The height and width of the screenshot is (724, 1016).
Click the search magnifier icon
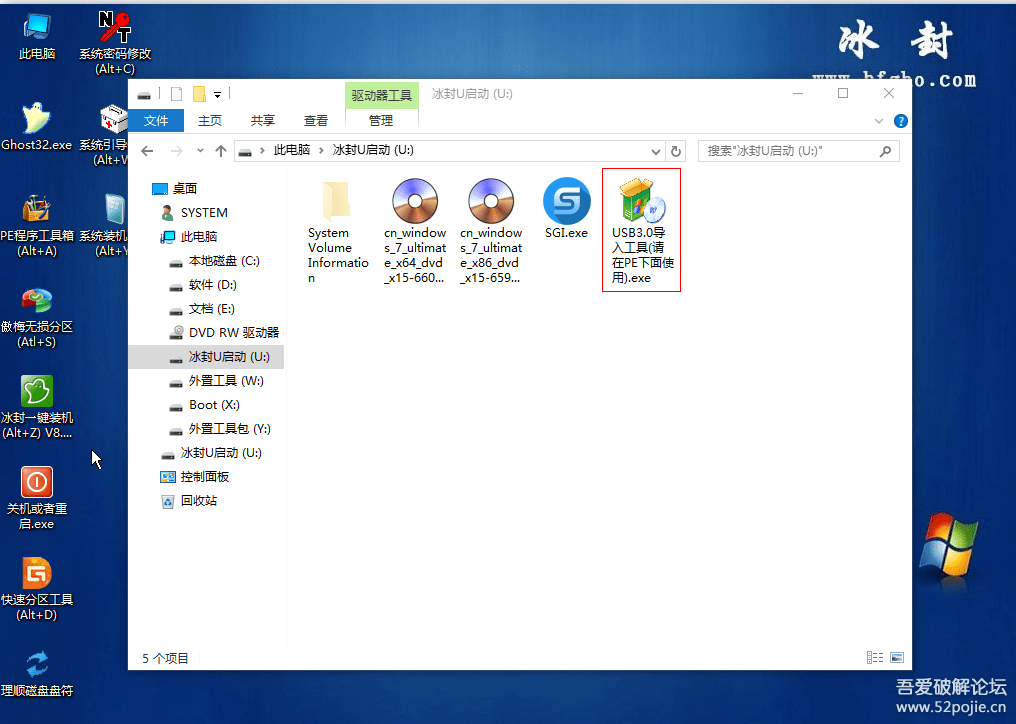pos(885,151)
